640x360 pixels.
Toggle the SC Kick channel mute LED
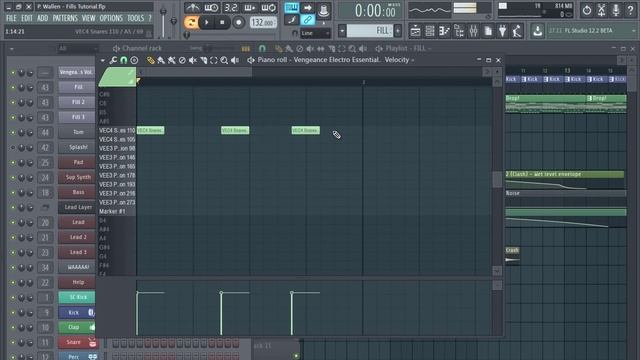point(13,298)
